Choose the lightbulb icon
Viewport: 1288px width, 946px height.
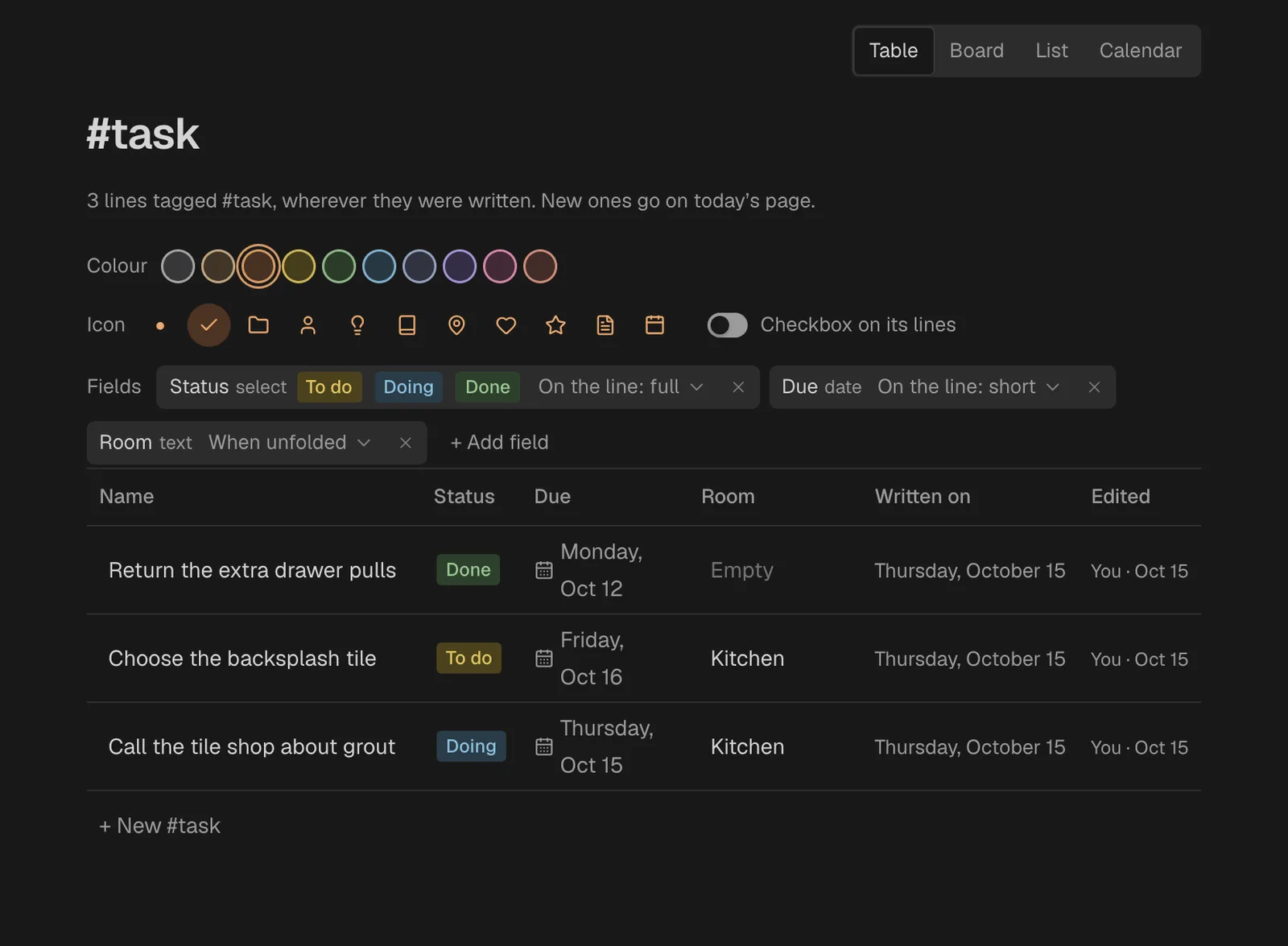(x=357, y=325)
